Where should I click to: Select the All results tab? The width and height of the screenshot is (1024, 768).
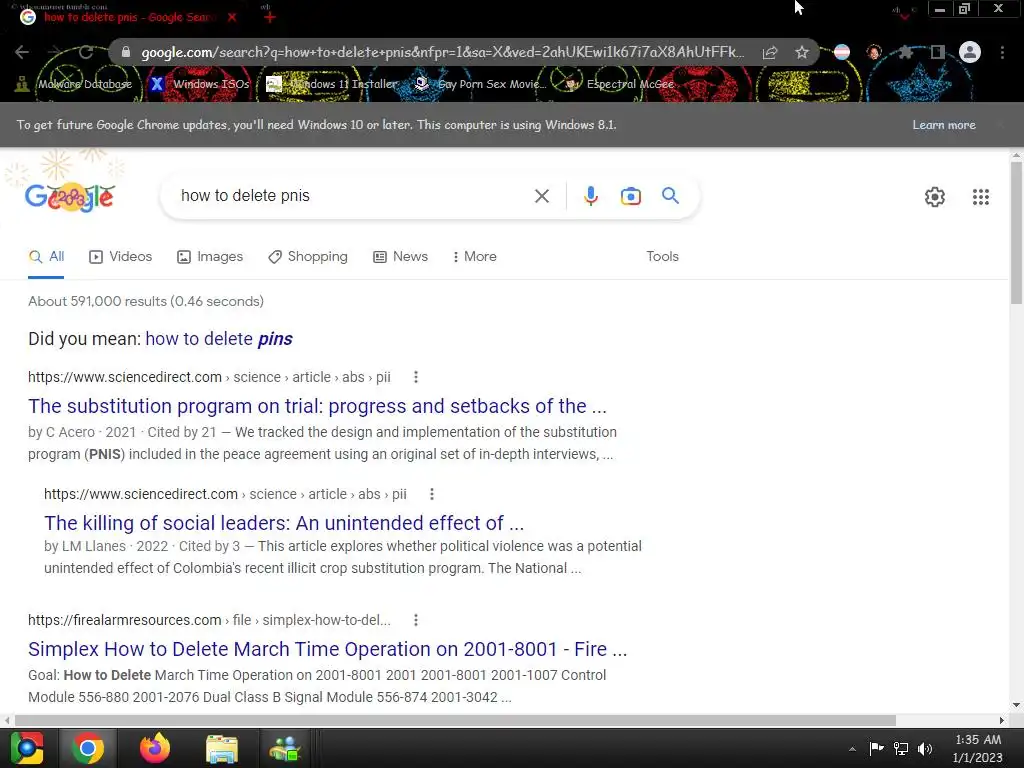(x=46, y=257)
